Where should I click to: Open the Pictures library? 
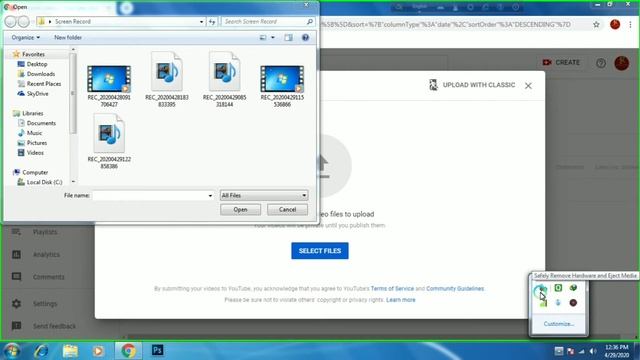point(36,143)
